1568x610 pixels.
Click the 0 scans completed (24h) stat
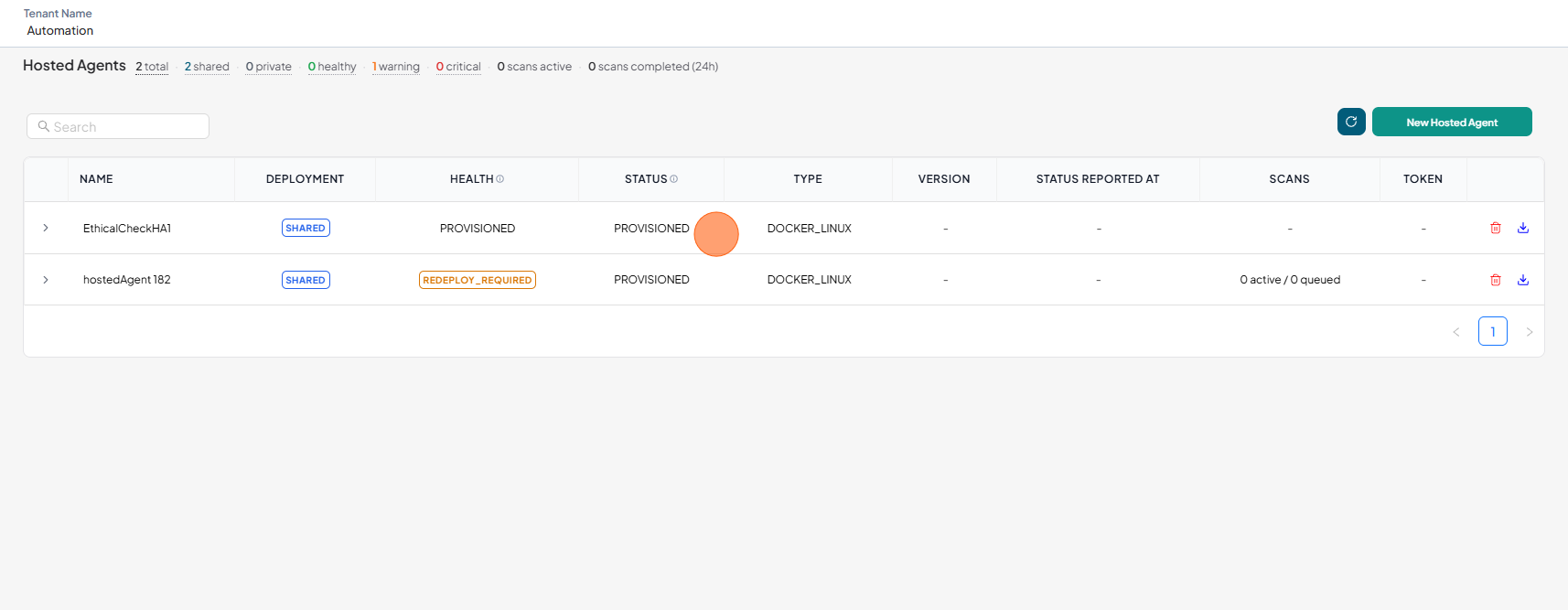coord(653,67)
